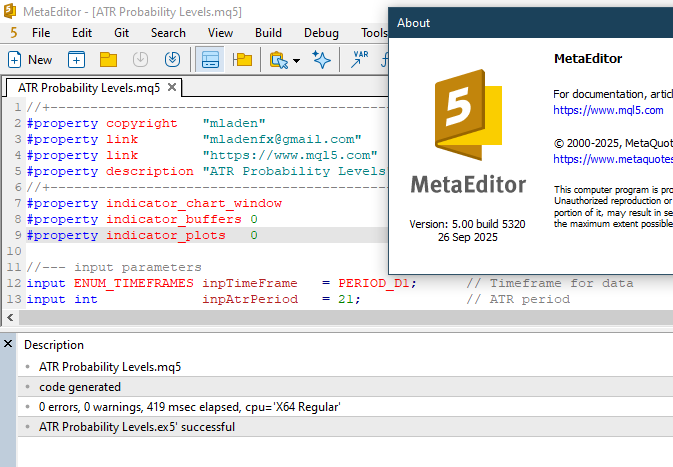Open the File menu
The width and height of the screenshot is (673, 467).
41,33
